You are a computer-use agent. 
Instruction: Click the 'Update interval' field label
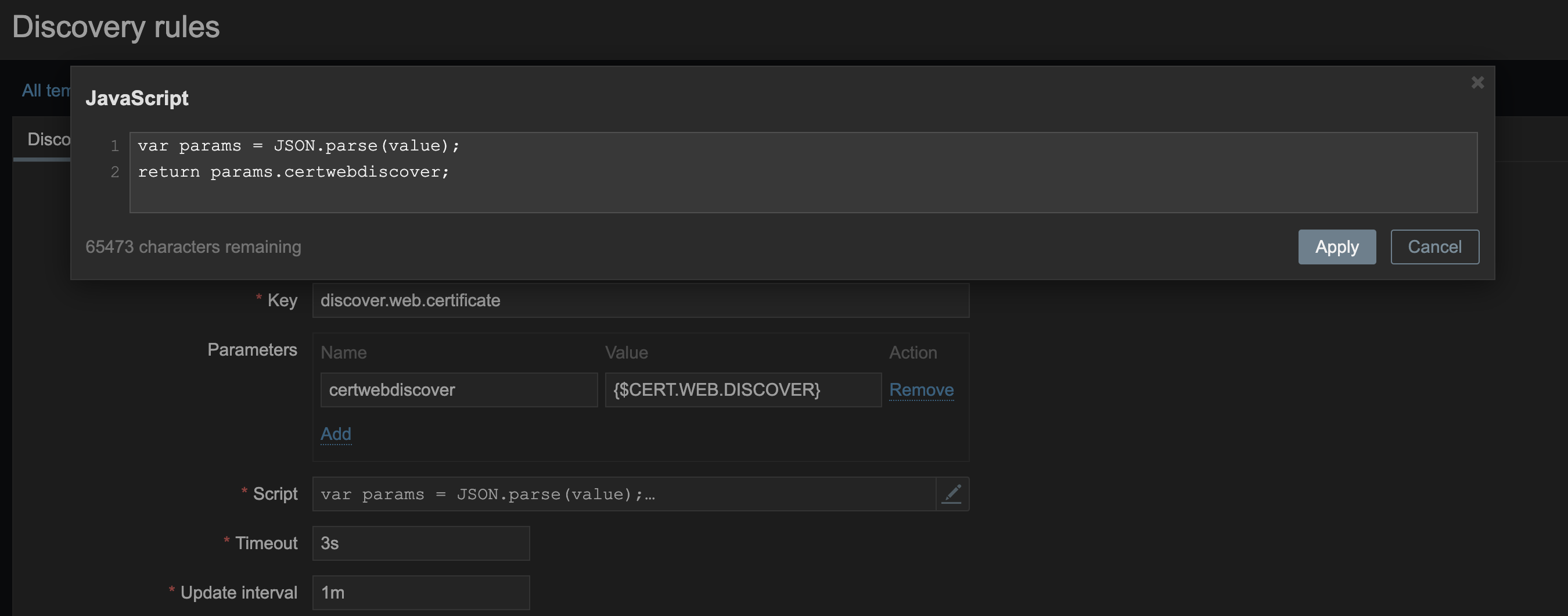point(239,593)
